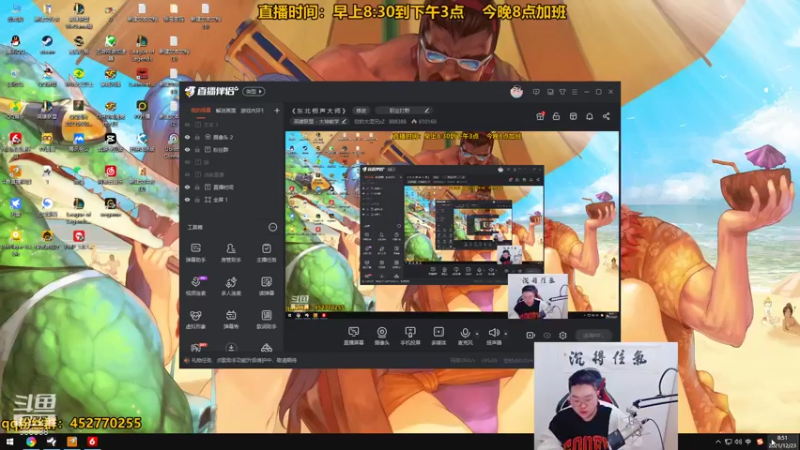Viewport: 800px width, 450px height.
Task: Open the 视频连麦 video co-stream tool
Action: (x=195, y=286)
